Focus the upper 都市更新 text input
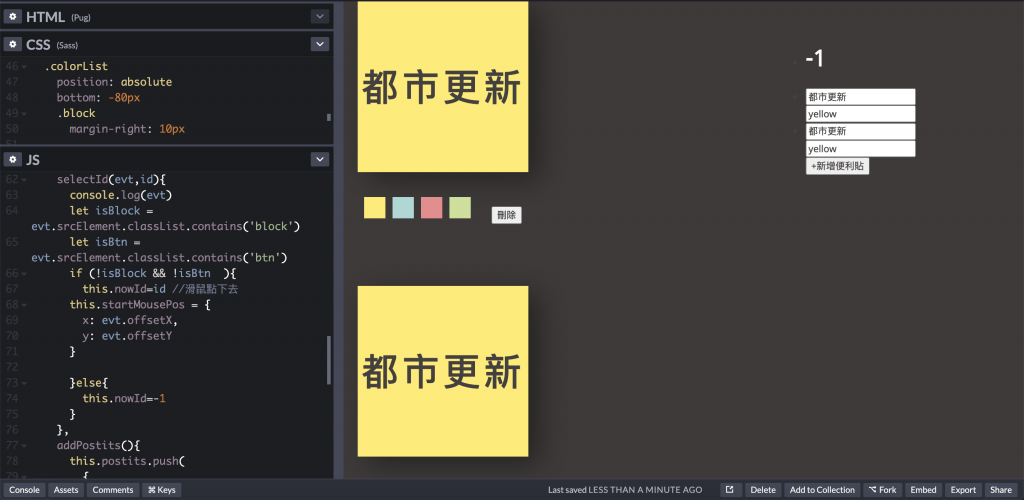Viewport: 1024px width, 500px height. [x=861, y=97]
